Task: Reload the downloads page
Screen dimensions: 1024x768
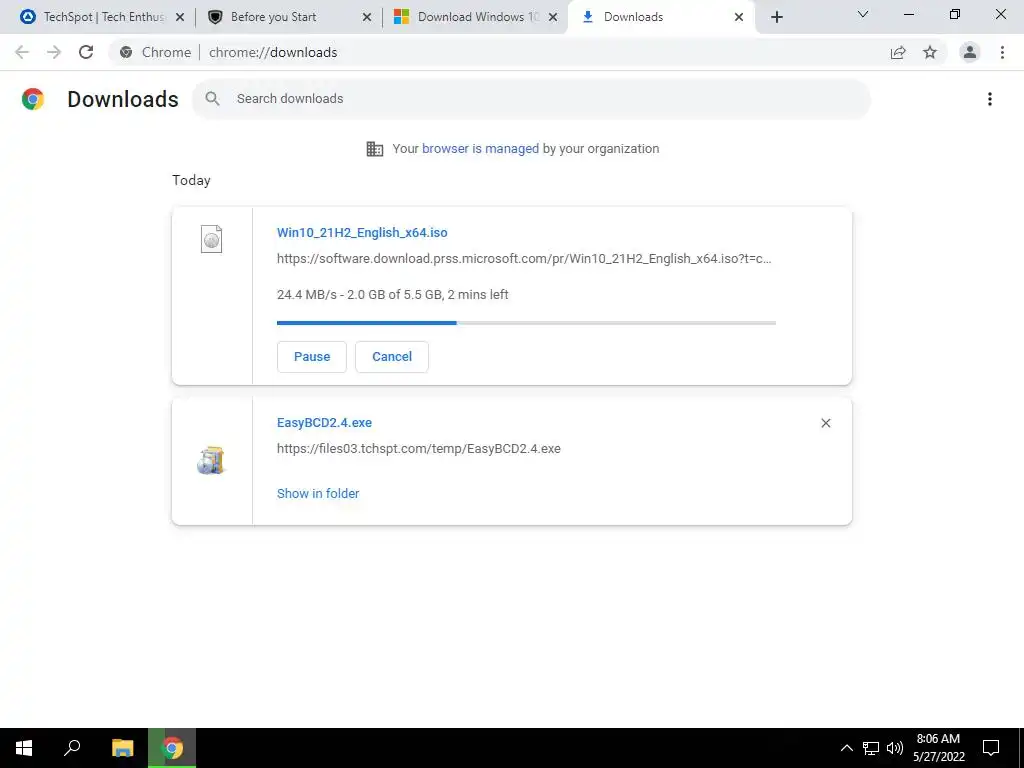Action: [86, 52]
